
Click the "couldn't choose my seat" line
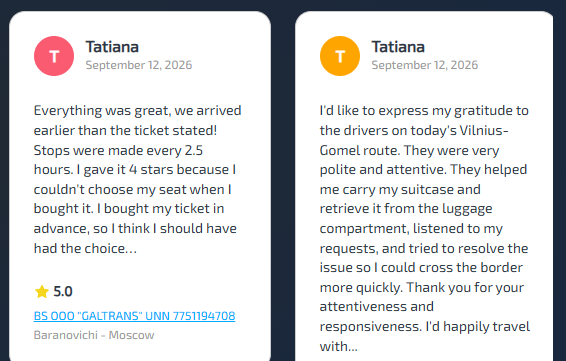point(132,190)
